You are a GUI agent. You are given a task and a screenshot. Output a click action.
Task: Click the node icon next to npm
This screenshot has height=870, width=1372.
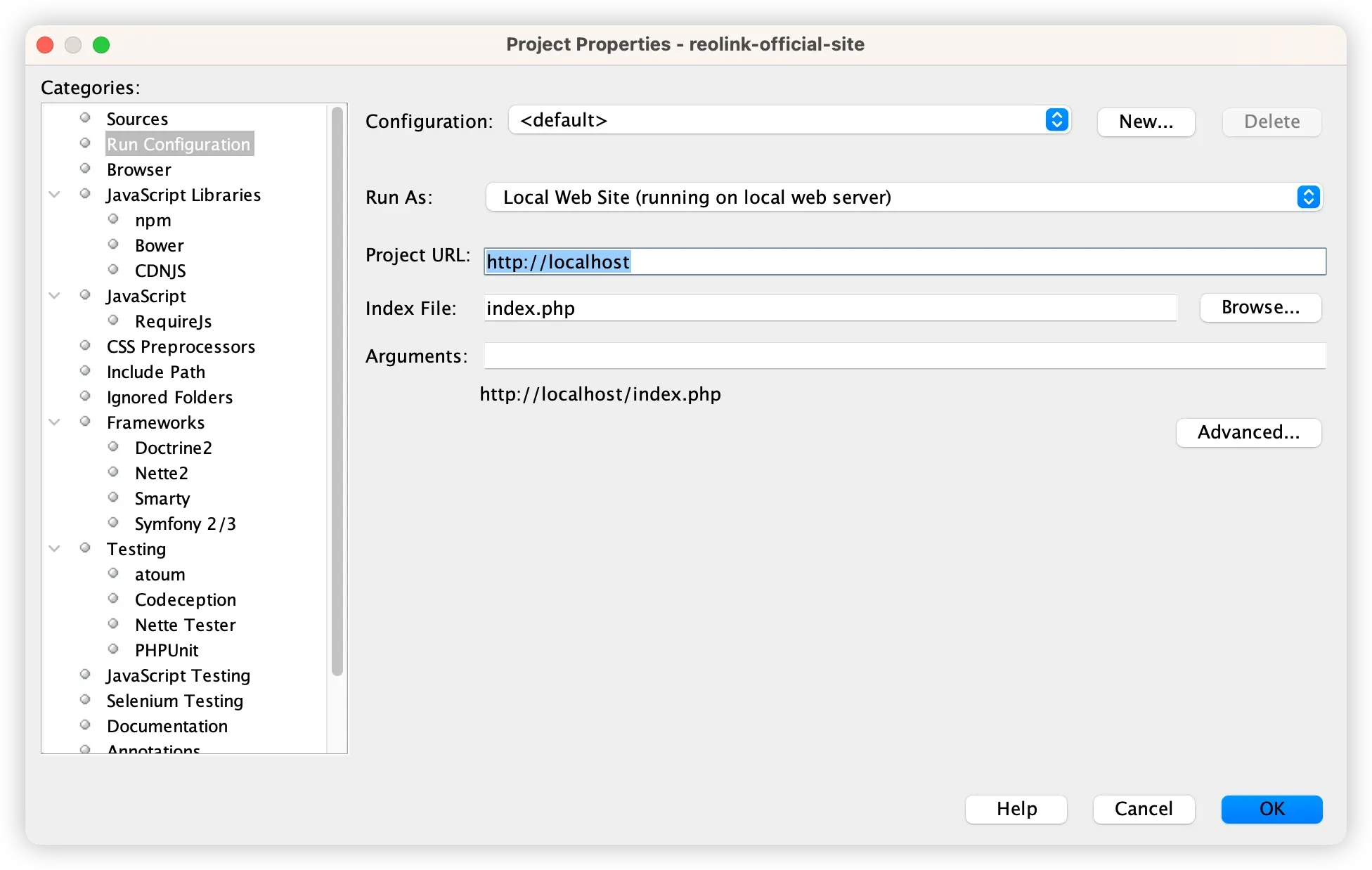113,219
